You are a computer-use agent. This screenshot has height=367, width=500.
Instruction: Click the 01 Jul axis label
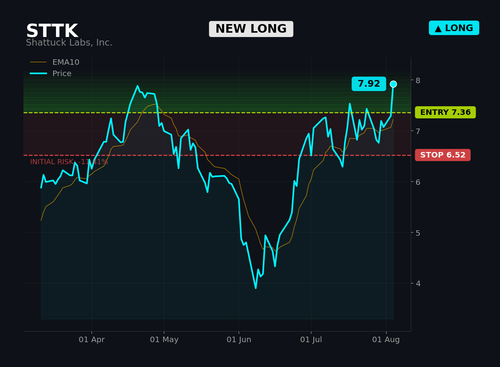(311, 340)
